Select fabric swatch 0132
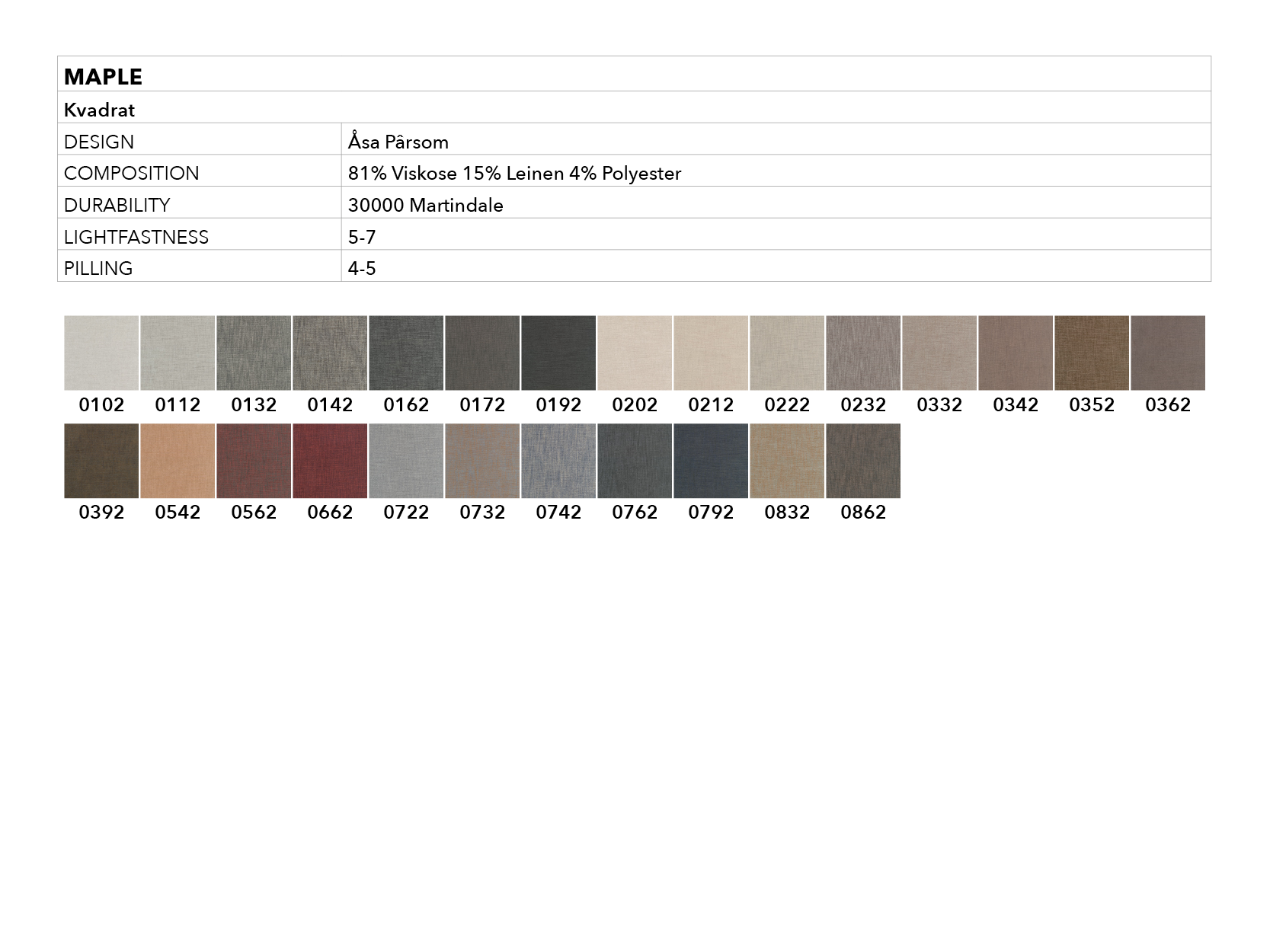The height and width of the screenshot is (952, 1270). click(x=254, y=353)
